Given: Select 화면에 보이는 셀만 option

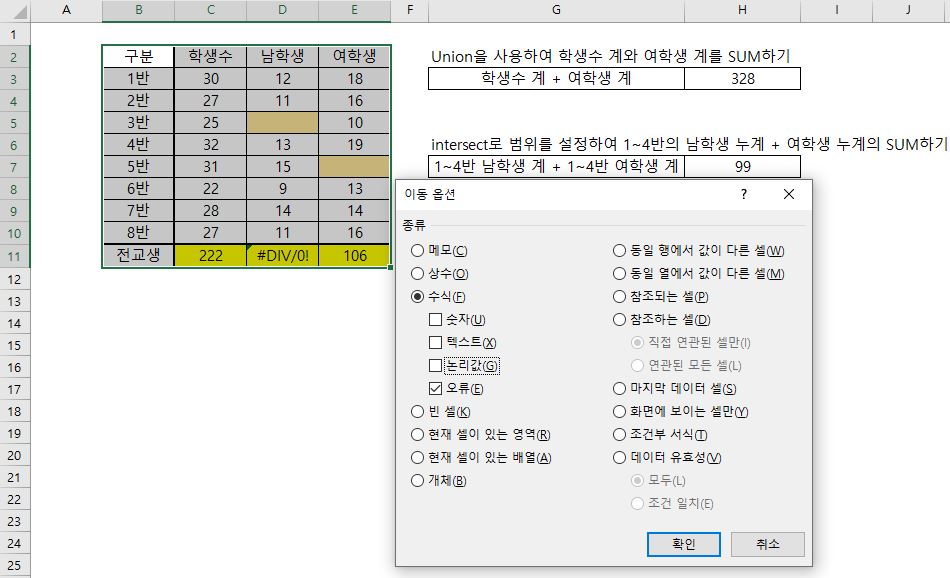Looking at the screenshot, I should coord(619,413).
